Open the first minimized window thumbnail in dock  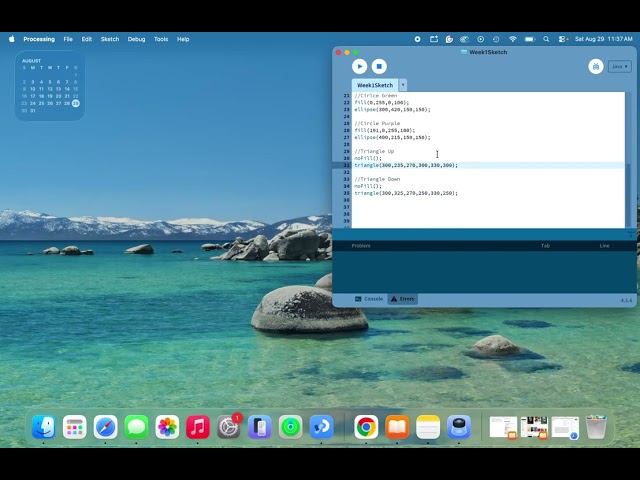[503, 427]
